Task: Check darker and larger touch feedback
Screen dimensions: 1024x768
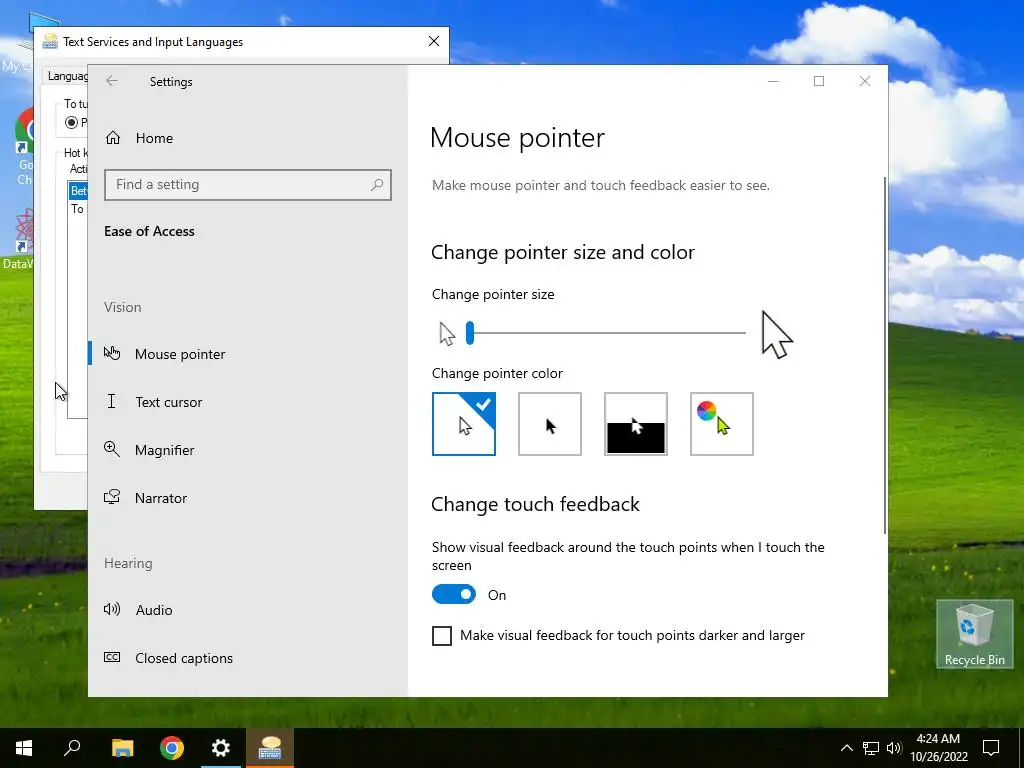Action: click(442, 635)
